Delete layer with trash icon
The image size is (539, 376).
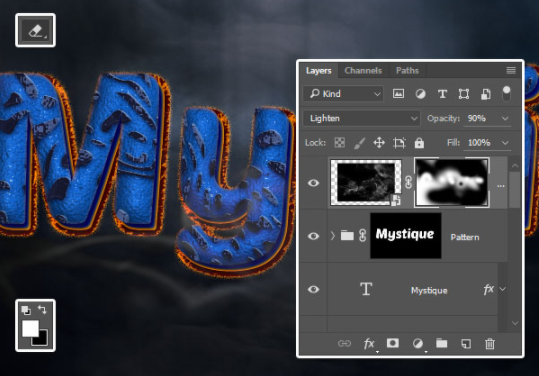pyautogui.click(x=490, y=343)
